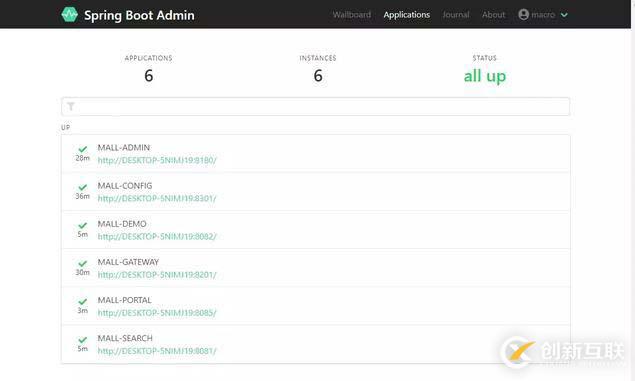Open the Wallboard menu item
This screenshot has height=381, width=635.
coord(352,15)
